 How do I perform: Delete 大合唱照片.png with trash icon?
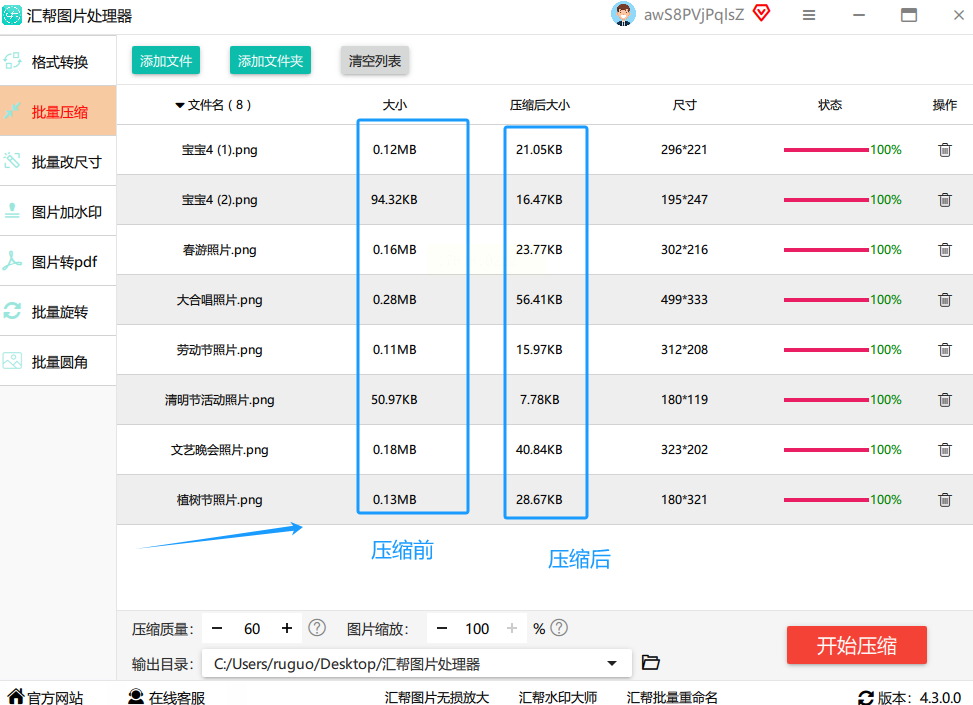[944, 300]
